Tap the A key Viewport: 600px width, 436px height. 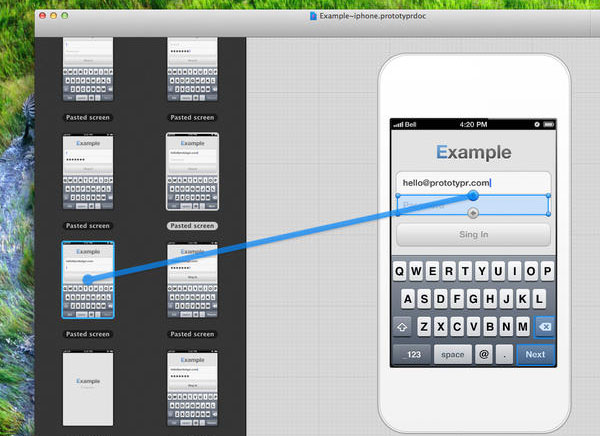[408, 299]
